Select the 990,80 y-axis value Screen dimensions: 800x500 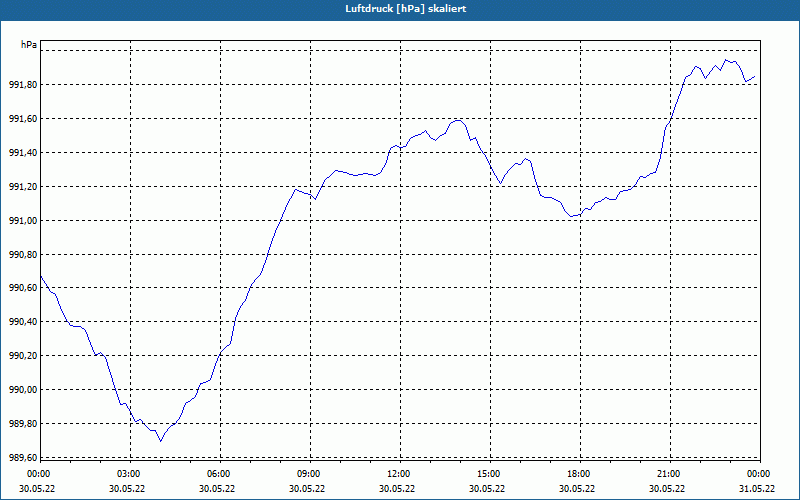23,254
